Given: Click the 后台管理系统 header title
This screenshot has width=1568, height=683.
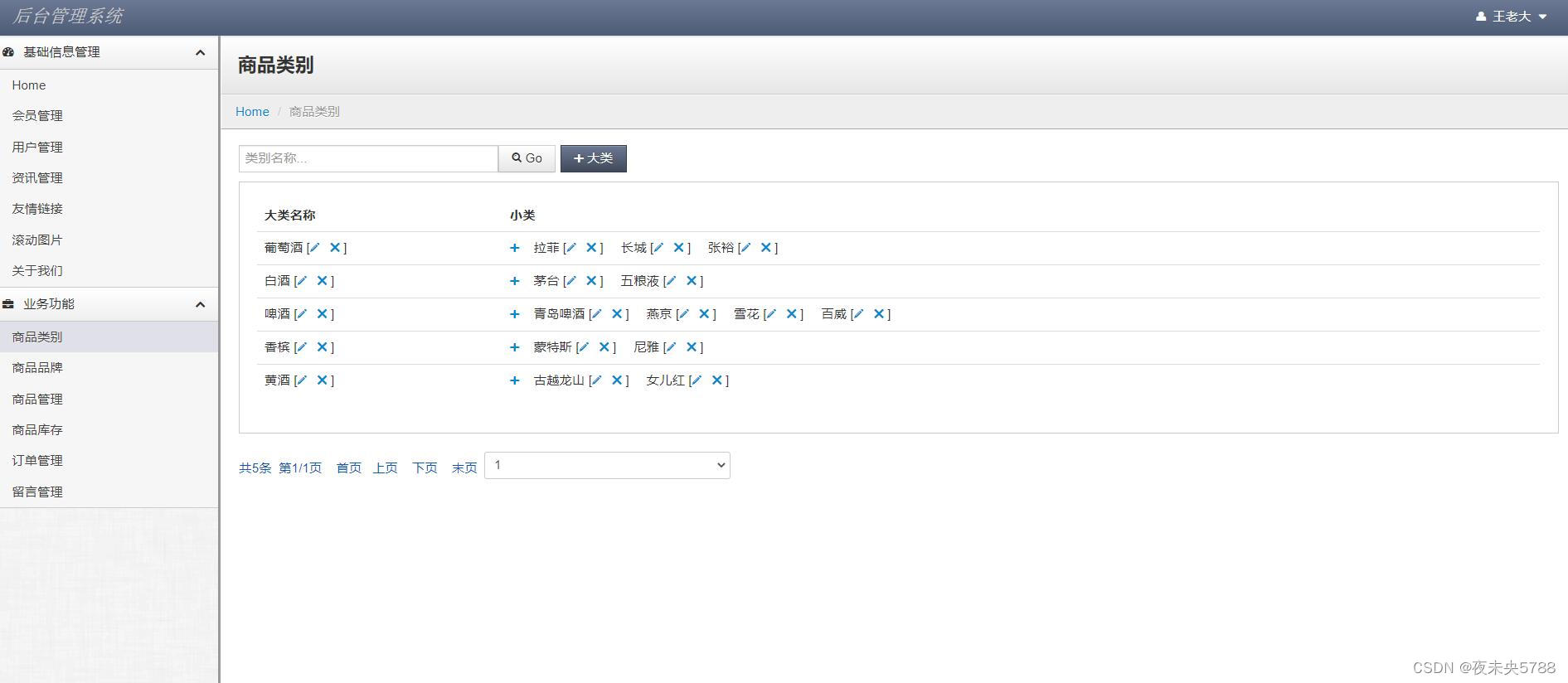Looking at the screenshot, I should pos(69,17).
